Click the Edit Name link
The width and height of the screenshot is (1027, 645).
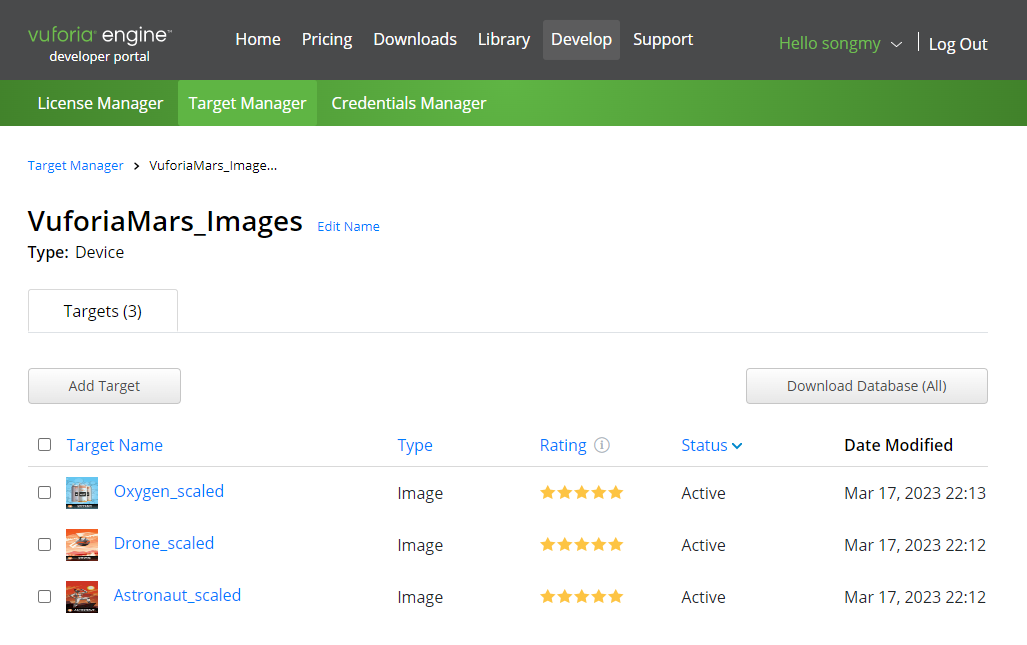(x=348, y=227)
